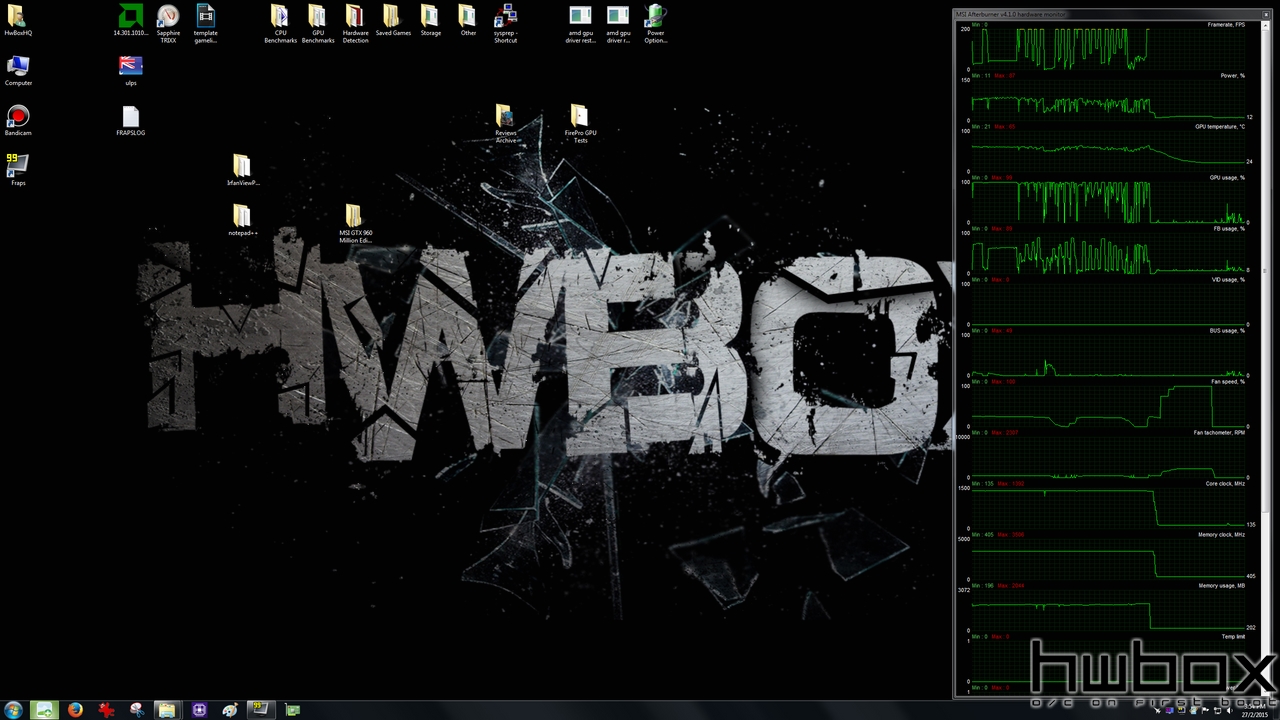
Task: Open the Windows Start menu
Action: (14, 710)
